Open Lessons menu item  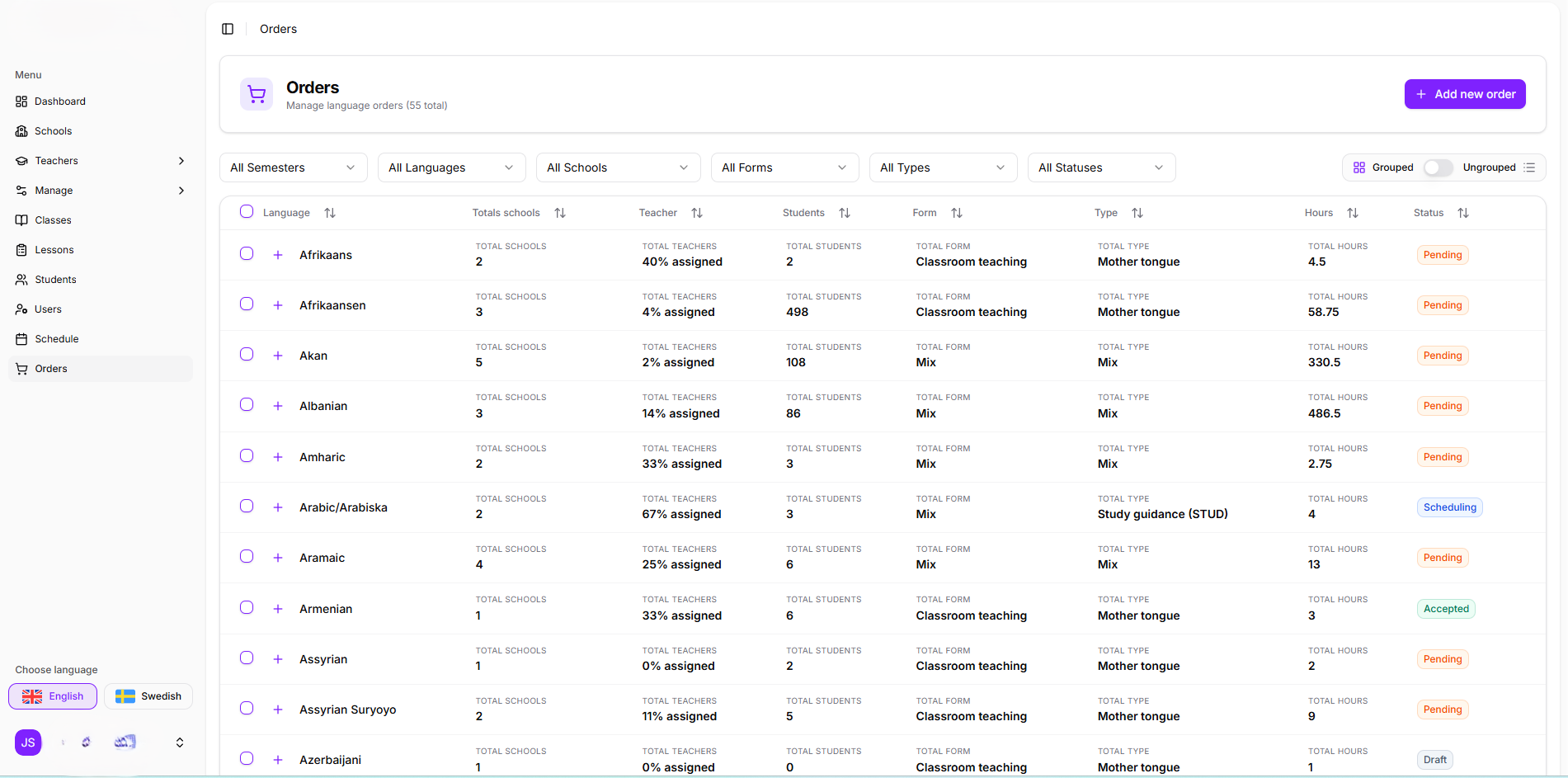pos(101,250)
